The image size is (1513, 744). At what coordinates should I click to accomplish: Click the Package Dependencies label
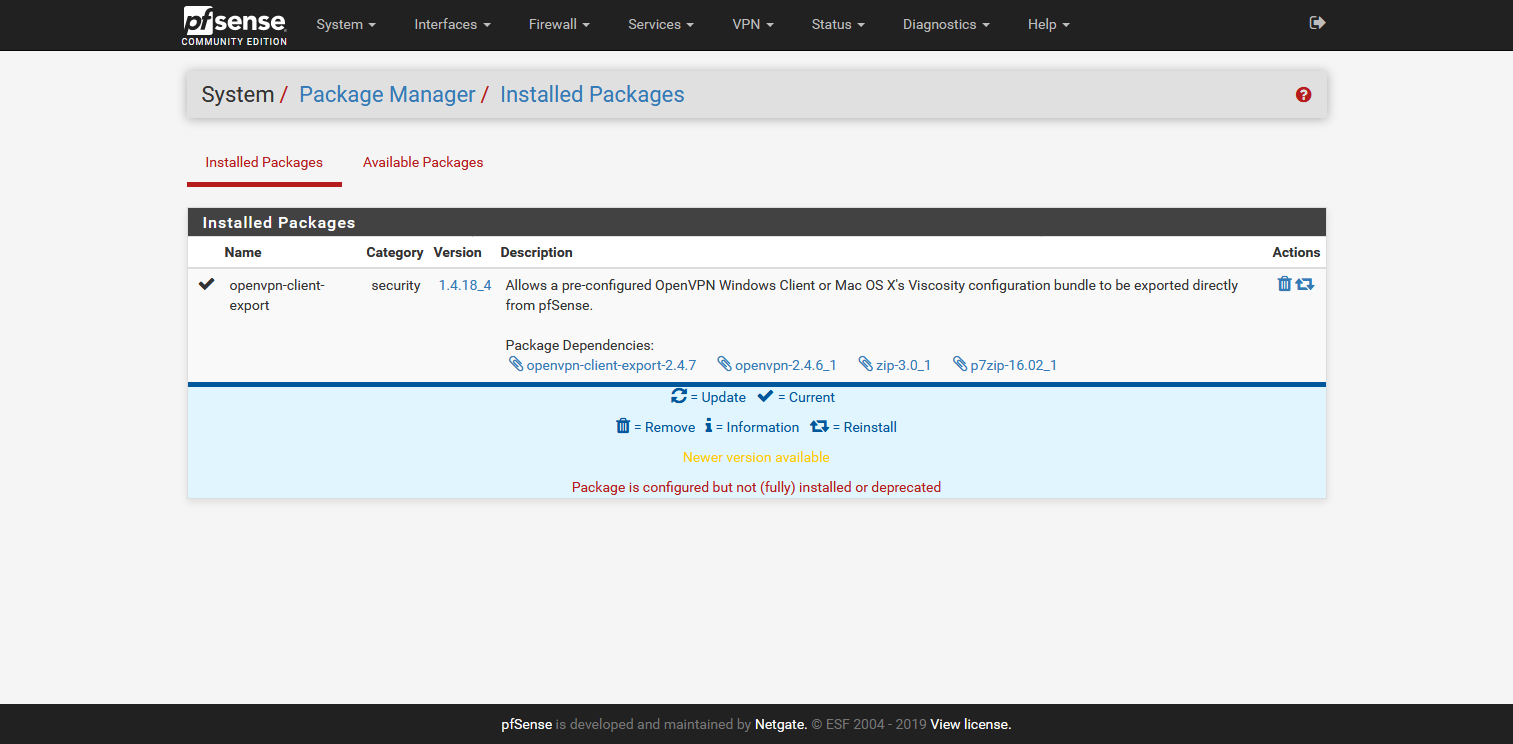pyautogui.click(x=580, y=345)
